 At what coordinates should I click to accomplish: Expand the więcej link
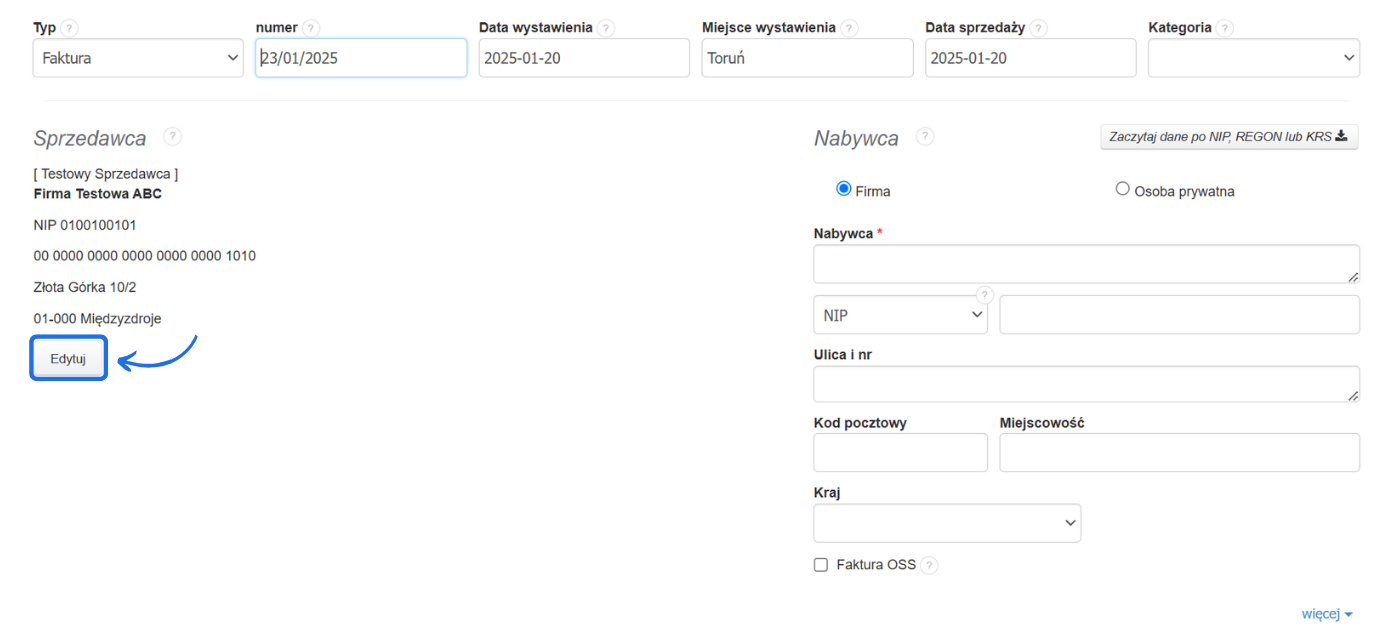pos(1326,614)
